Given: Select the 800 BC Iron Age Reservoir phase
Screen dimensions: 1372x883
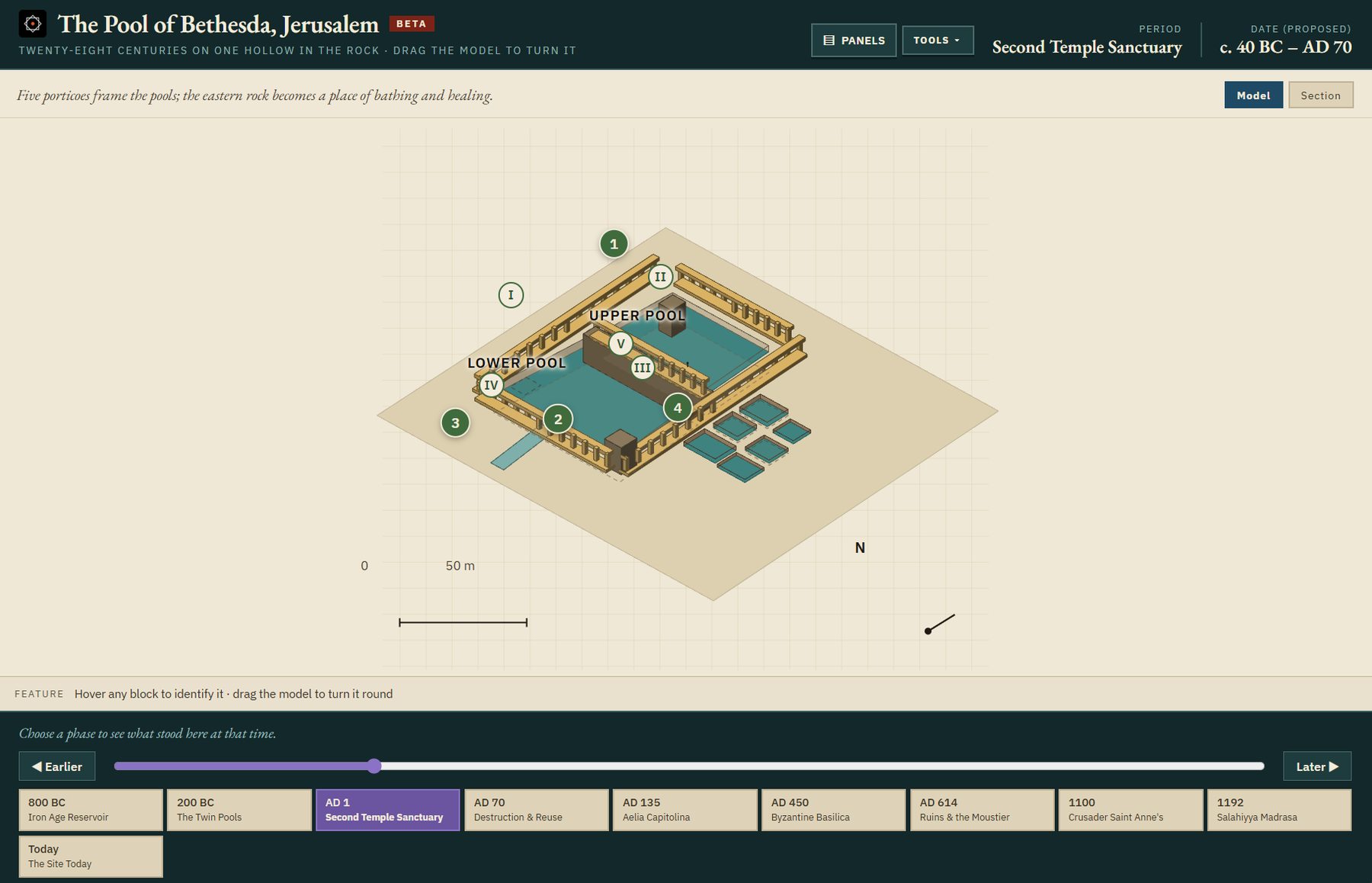Looking at the screenshot, I should tap(91, 810).
